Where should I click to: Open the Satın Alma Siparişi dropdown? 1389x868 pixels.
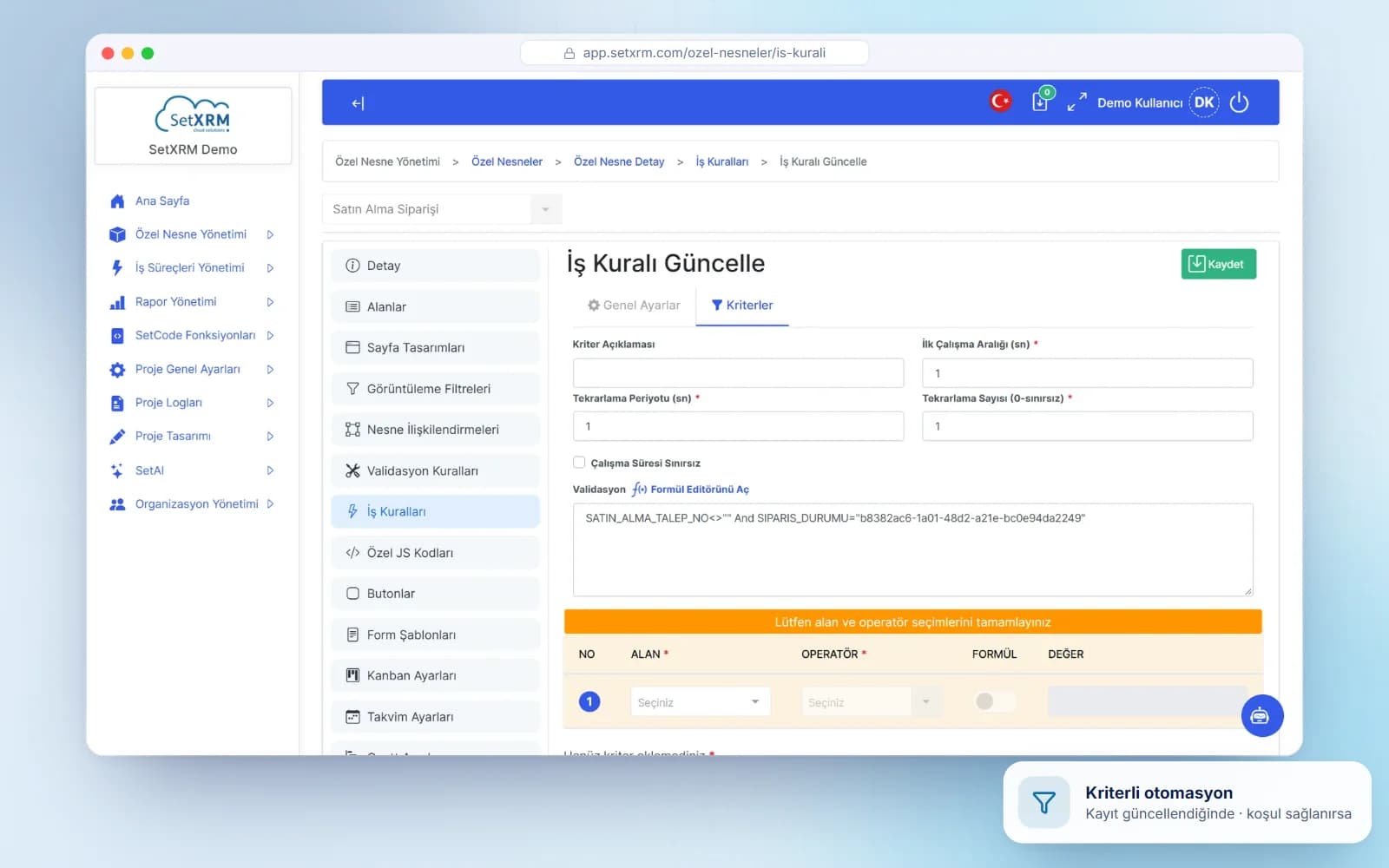tap(442, 209)
